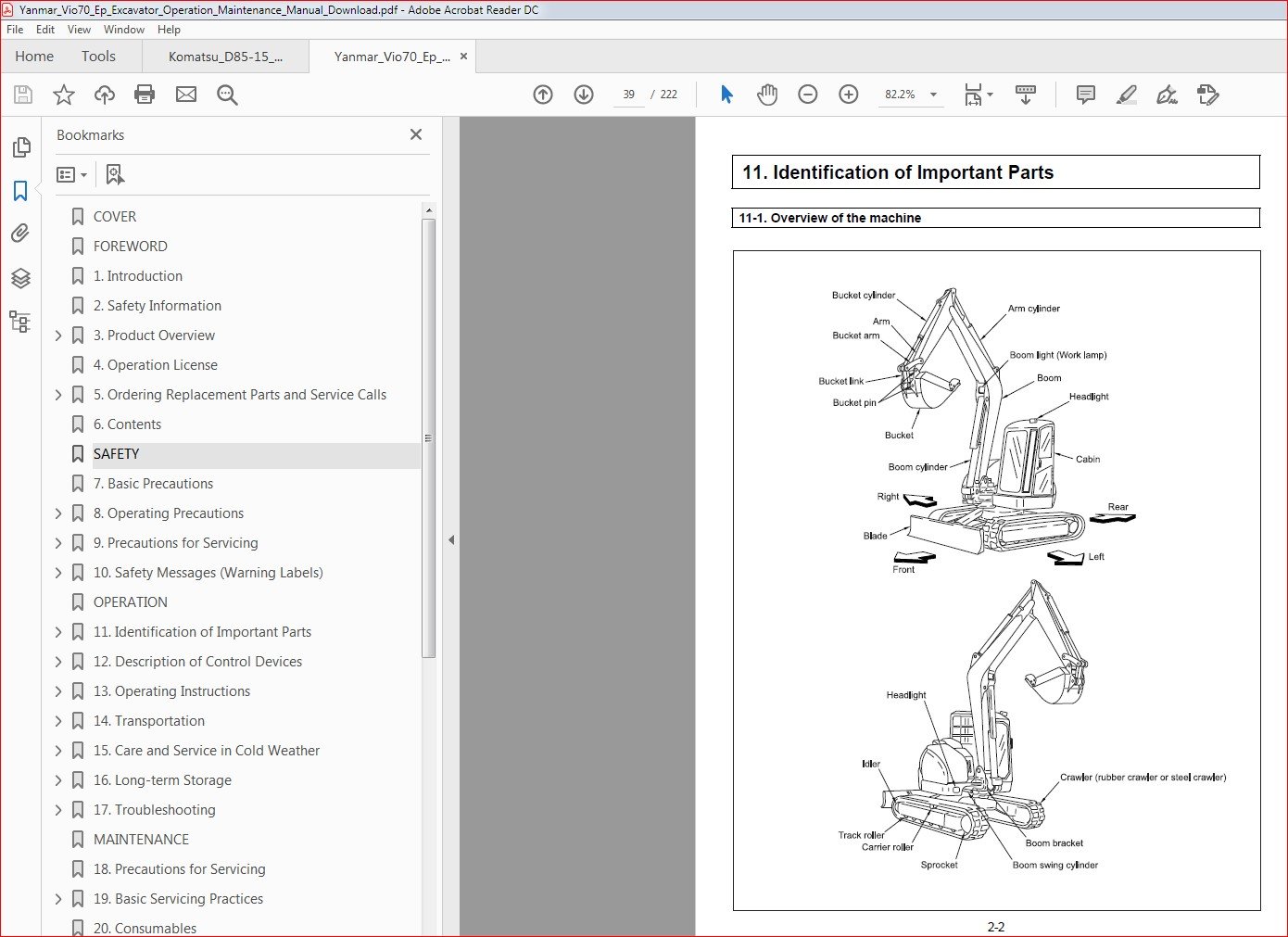Collapse the navigation pane with arrow handle
This screenshot has height=937, width=1288.
451,539
